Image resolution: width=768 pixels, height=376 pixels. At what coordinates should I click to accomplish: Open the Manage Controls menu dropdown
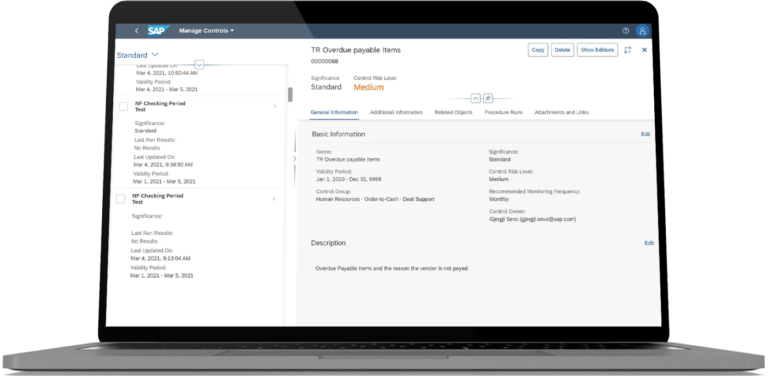(x=206, y=30)
